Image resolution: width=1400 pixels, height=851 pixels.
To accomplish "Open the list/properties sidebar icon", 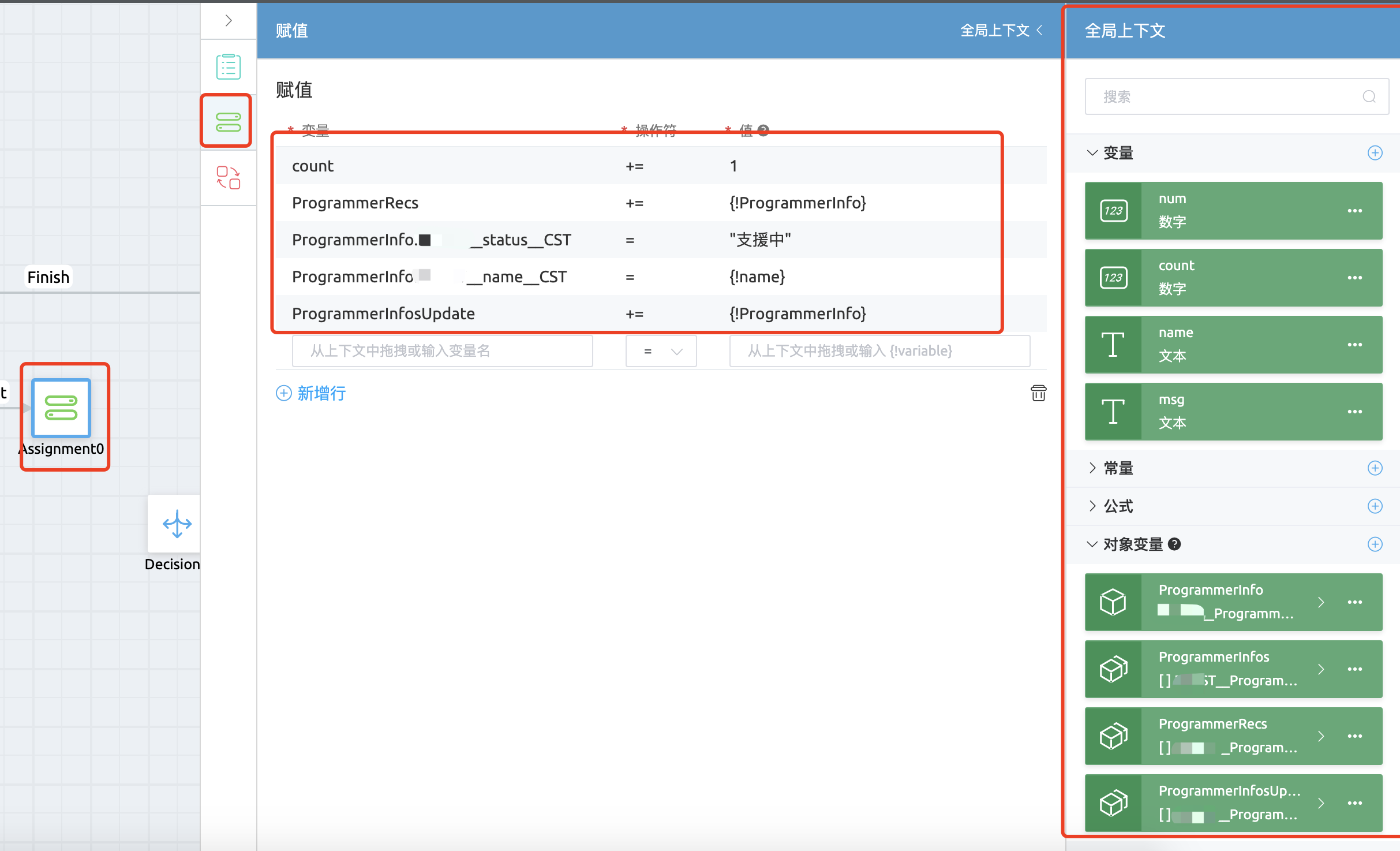I will coord(228,67).
